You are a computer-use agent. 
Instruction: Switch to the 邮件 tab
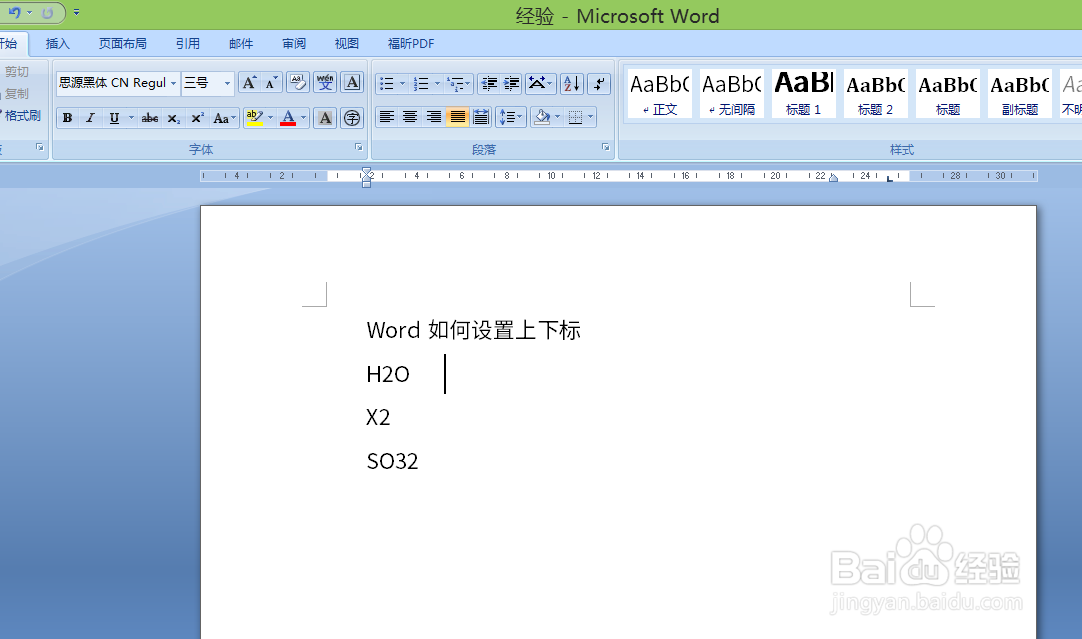click(241, 43)
